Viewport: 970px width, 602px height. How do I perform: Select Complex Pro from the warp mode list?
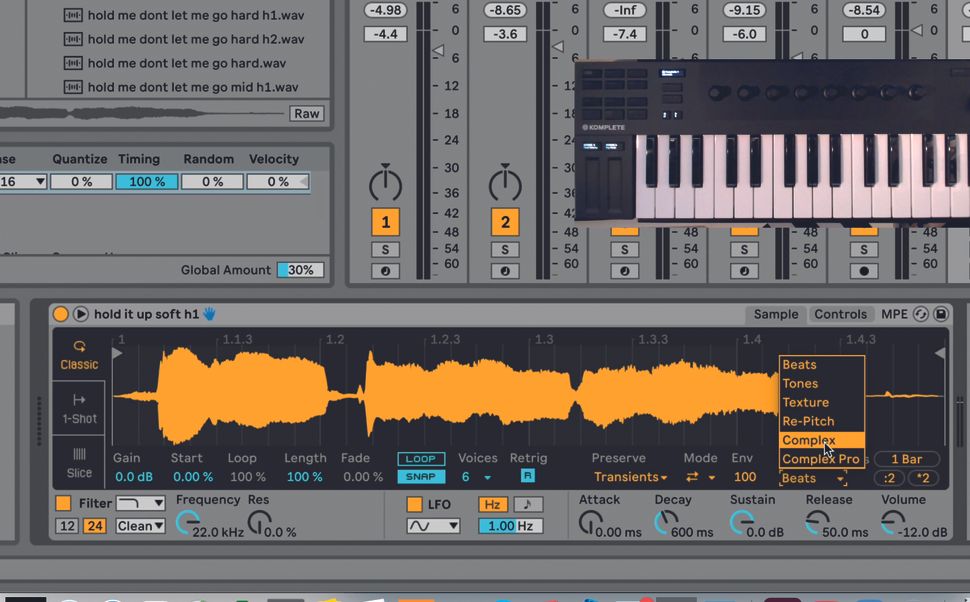click(x=821, y=459)
